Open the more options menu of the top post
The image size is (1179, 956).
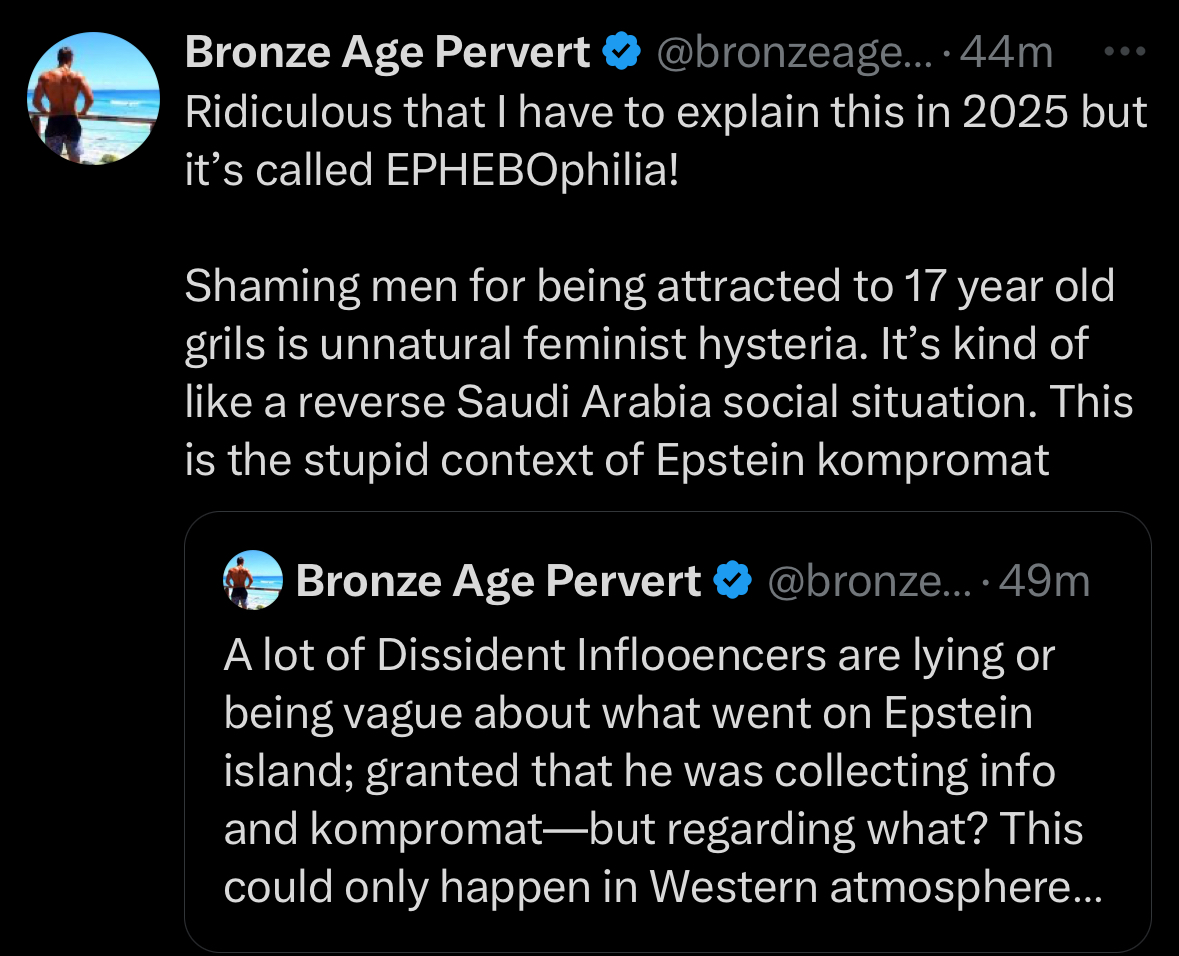(1125, 52)
